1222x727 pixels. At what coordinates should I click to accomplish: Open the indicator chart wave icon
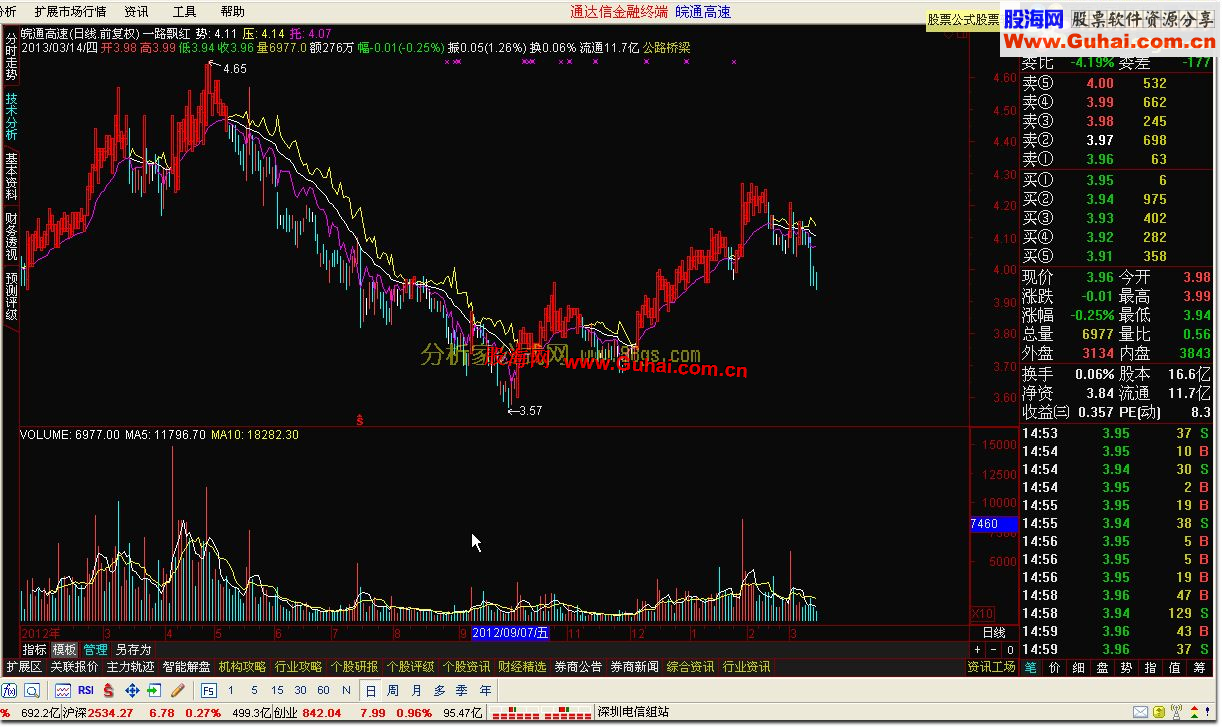pos(63,690)
